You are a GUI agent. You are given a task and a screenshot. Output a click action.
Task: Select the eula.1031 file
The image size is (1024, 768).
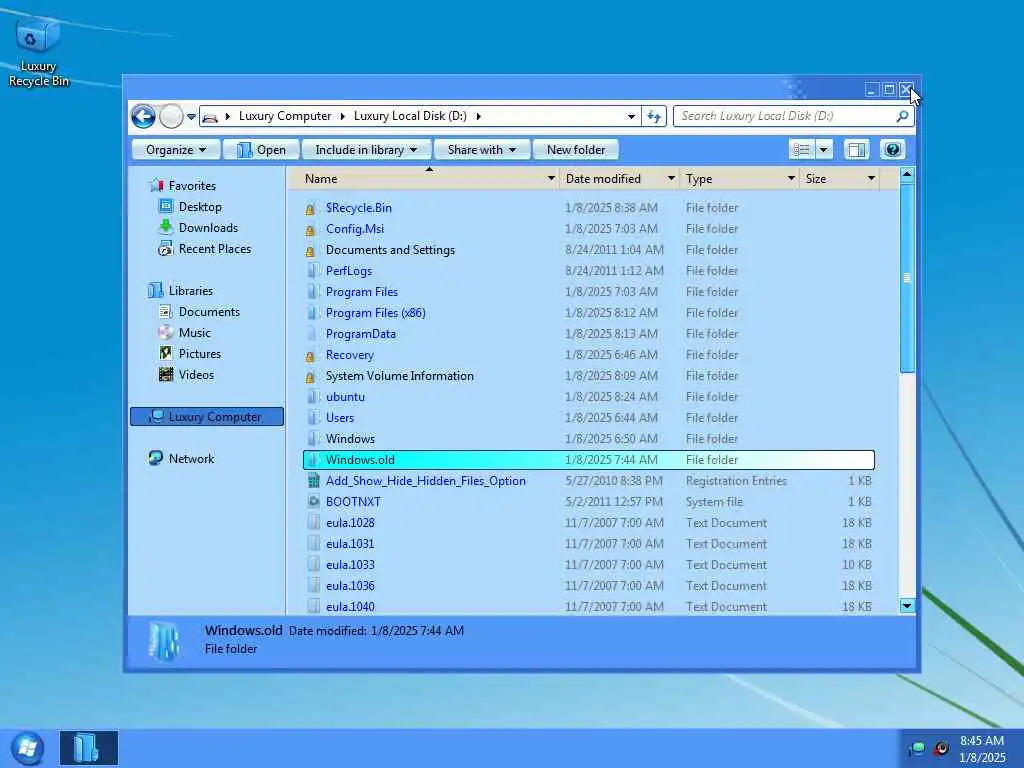point(350,543)
